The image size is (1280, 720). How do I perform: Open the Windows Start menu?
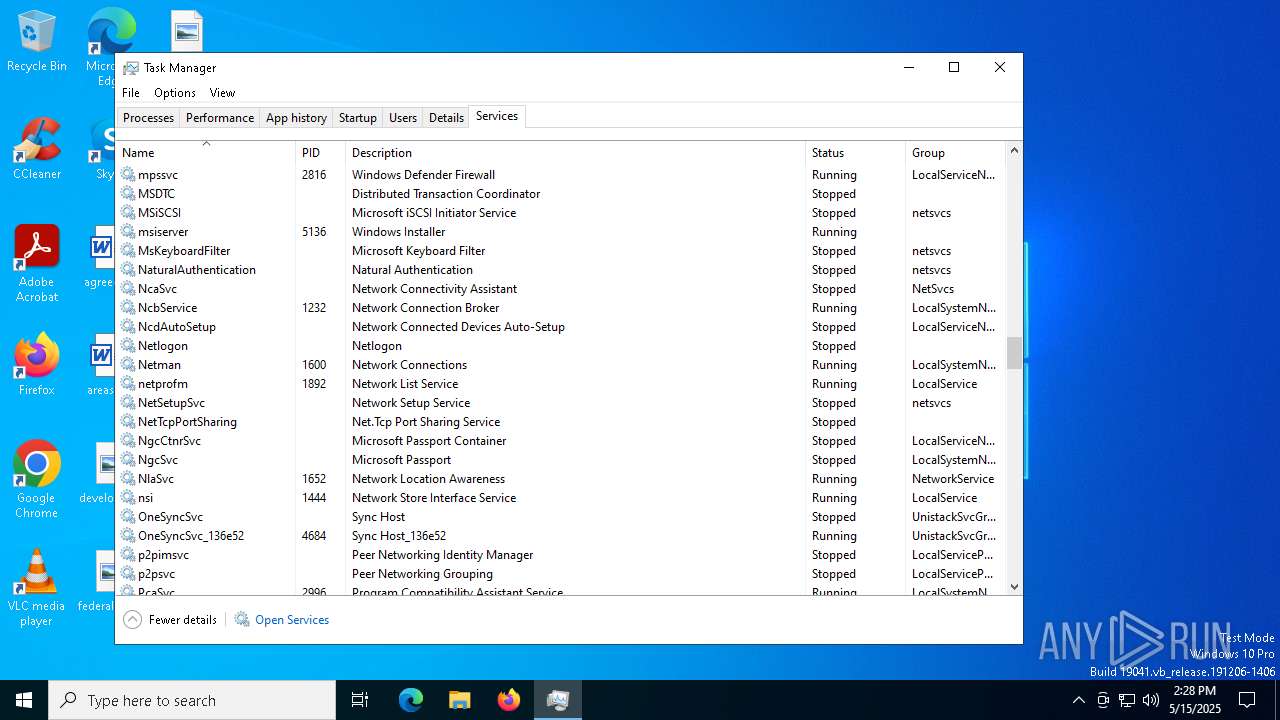click(x=24, y=700)
